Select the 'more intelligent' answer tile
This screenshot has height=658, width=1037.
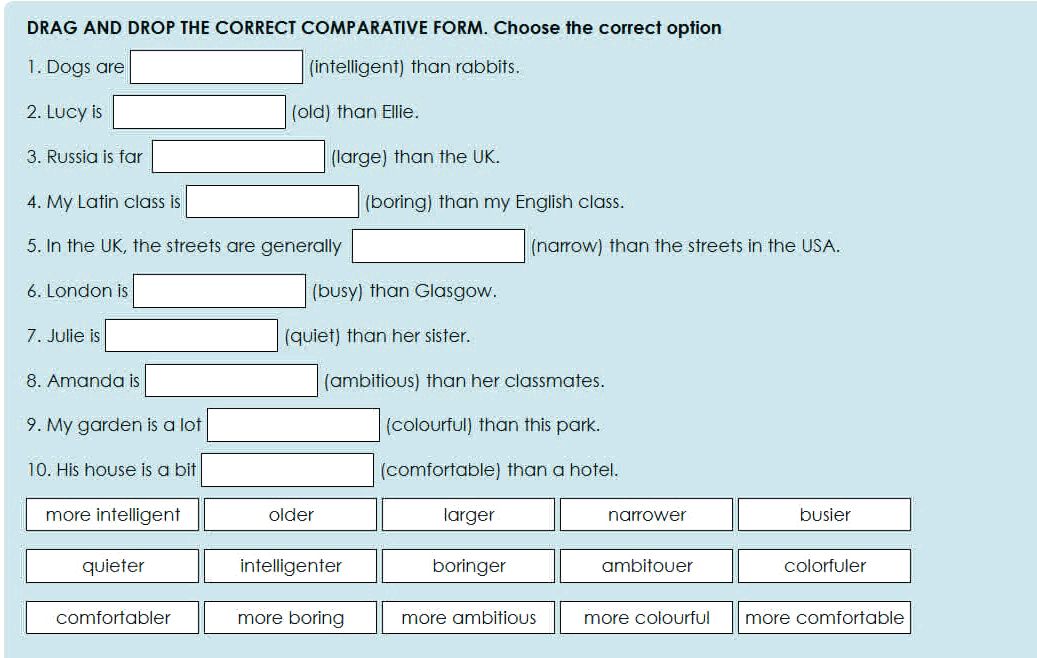click(x=111, y=514)
